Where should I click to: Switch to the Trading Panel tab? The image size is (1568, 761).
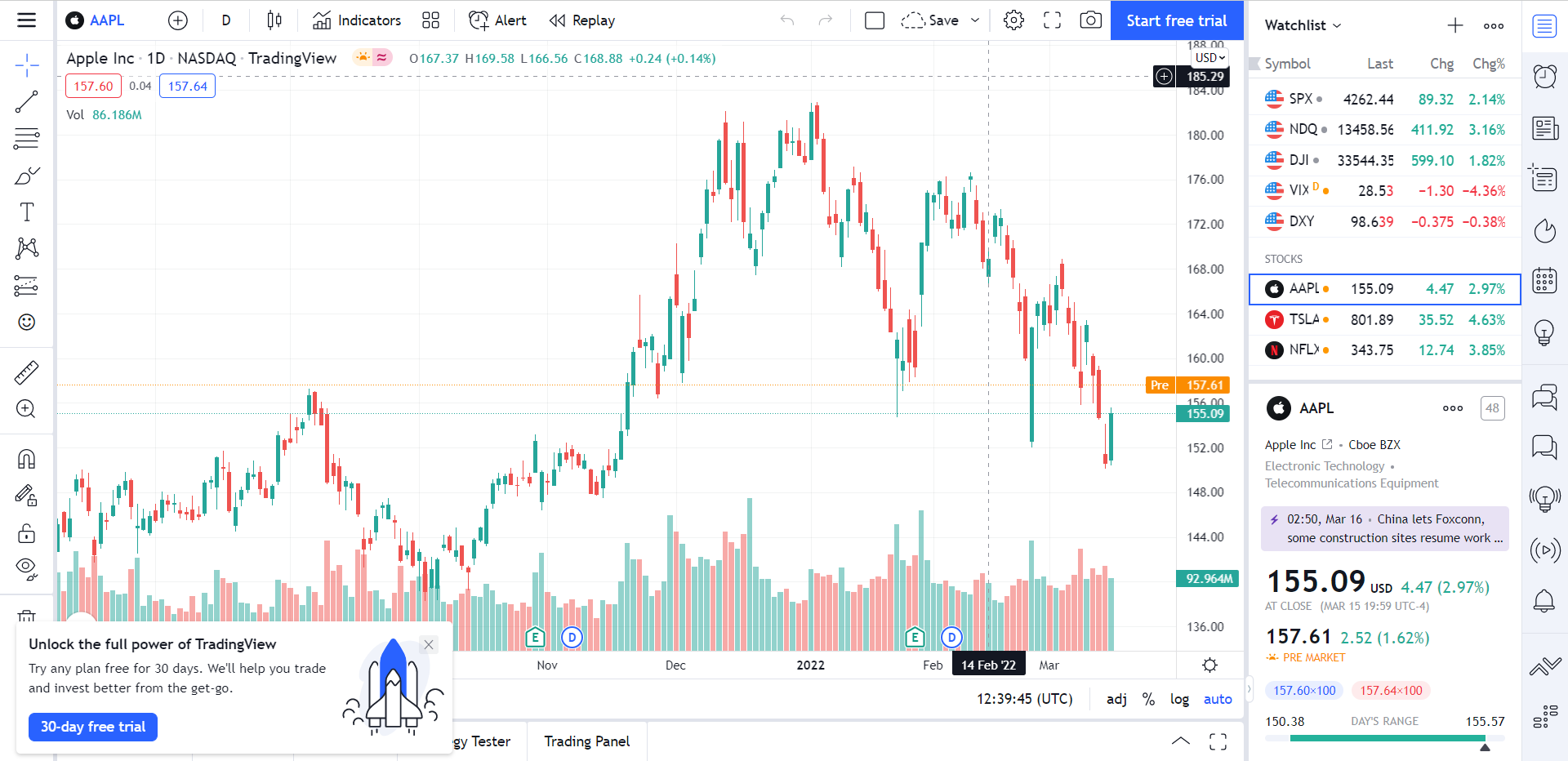point(586,741)
